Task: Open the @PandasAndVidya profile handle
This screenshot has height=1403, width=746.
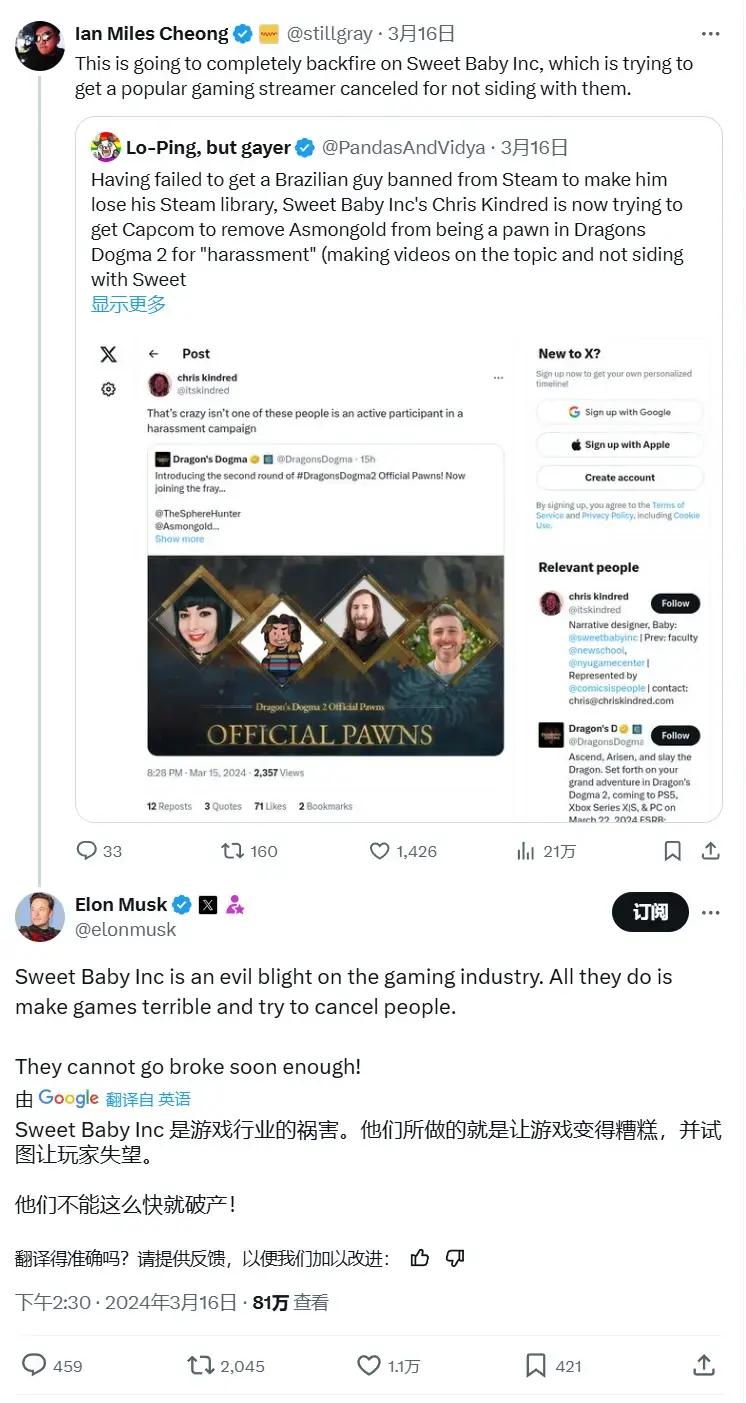Action: 403,148
